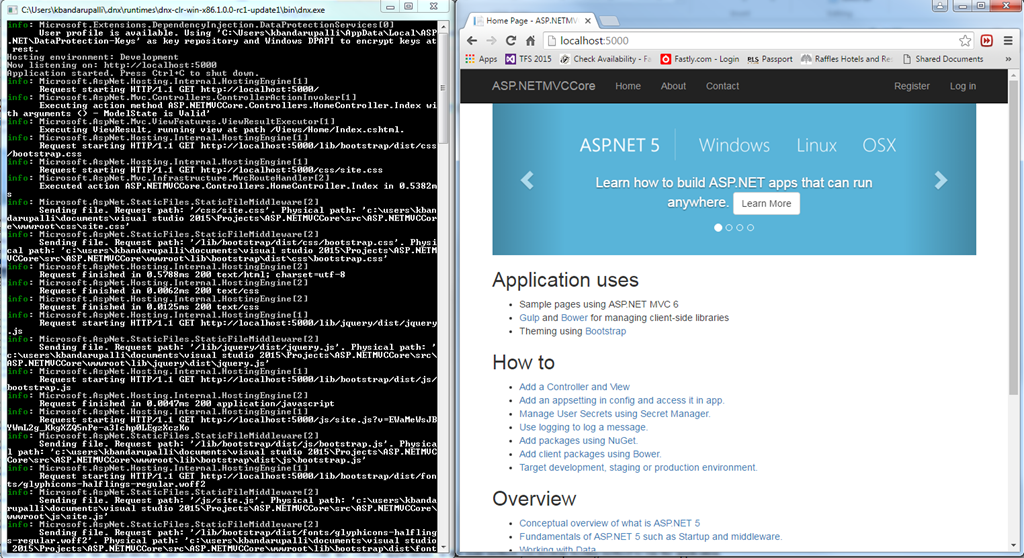The image size is (1024, 558).
Task: Open the Bootstrap theming link
Action: [x=605, y=331]
